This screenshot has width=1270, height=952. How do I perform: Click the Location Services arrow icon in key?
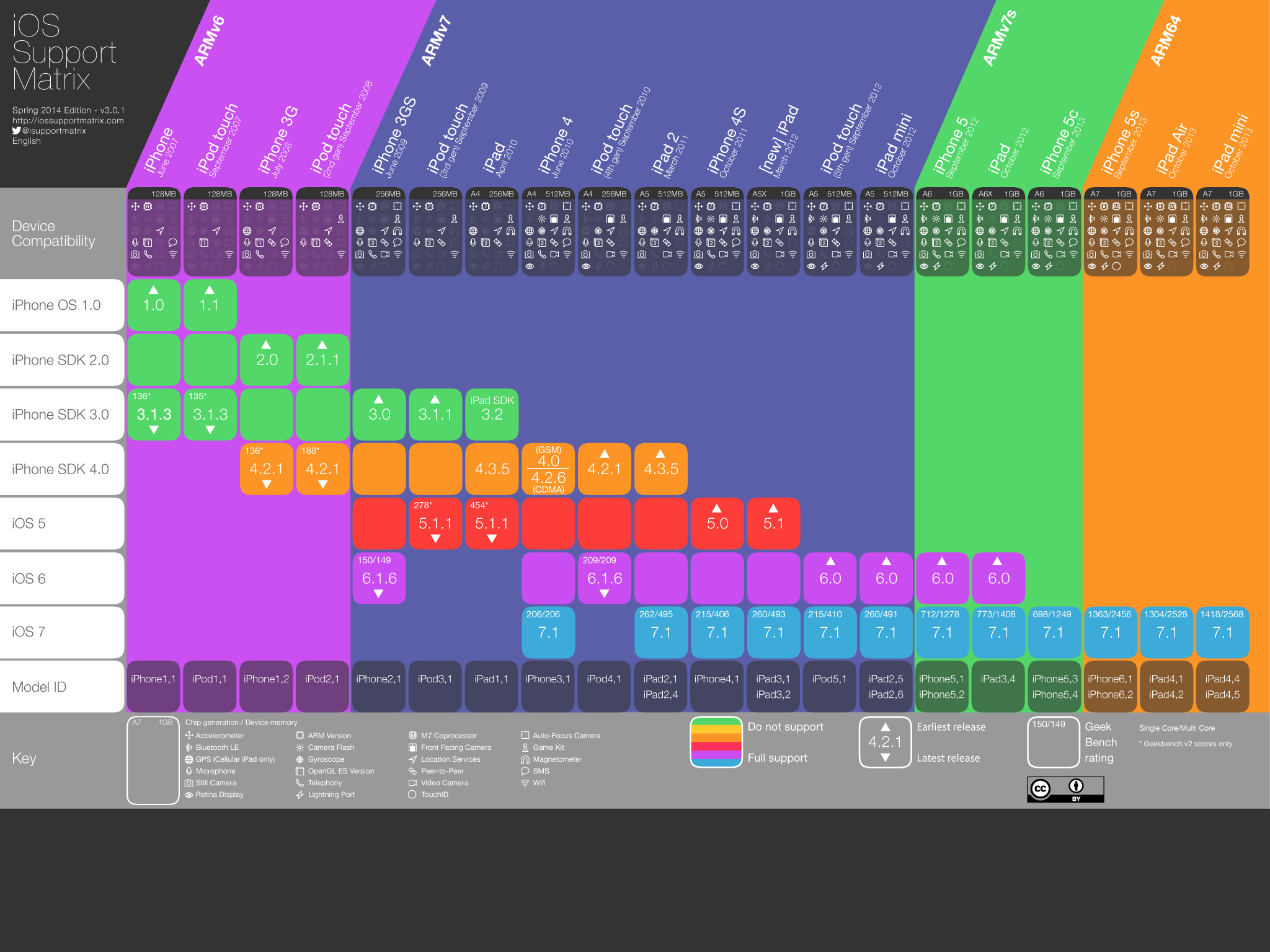pyautogui.click(x=412, y=759)
